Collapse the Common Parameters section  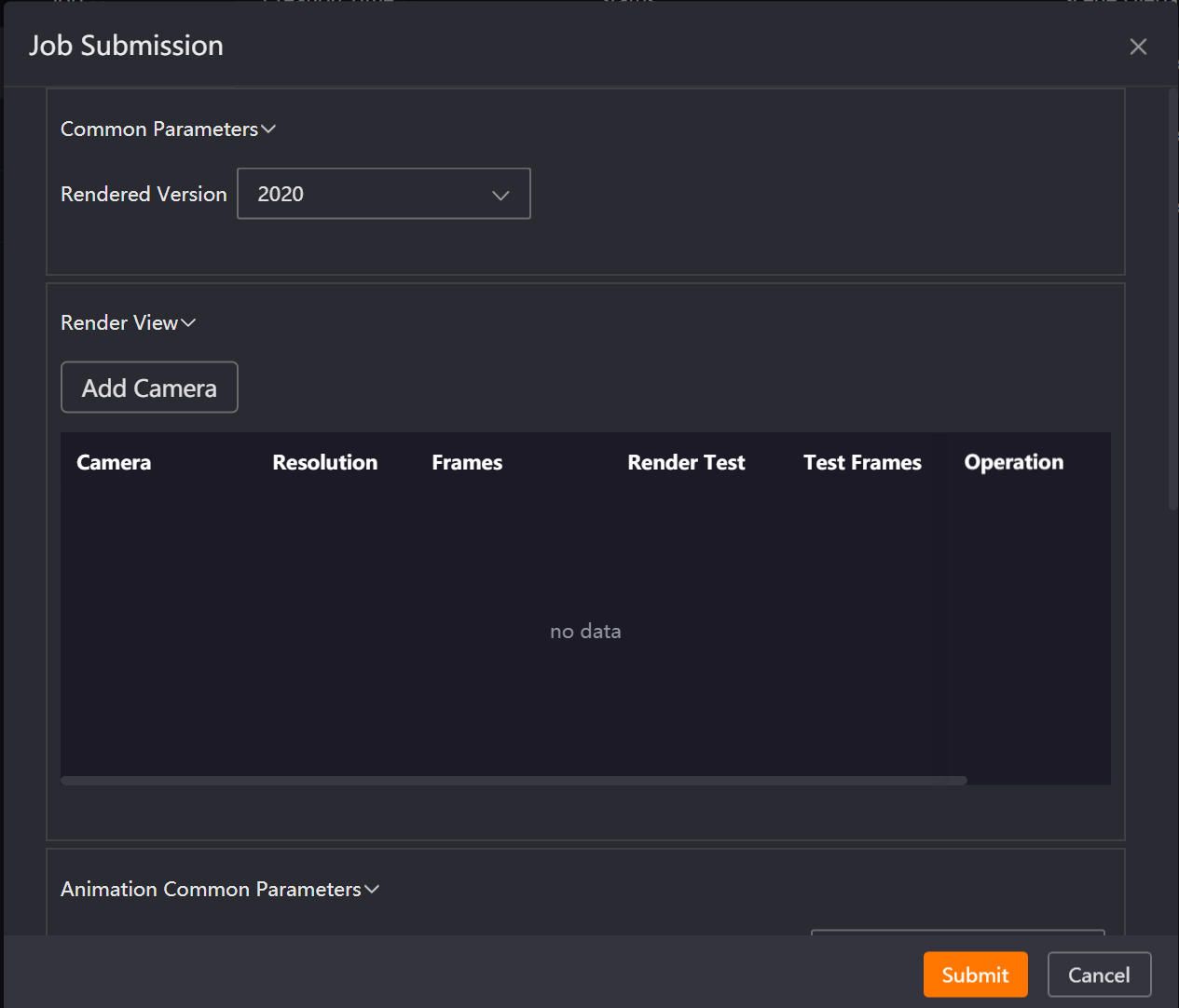pos(169,129)
